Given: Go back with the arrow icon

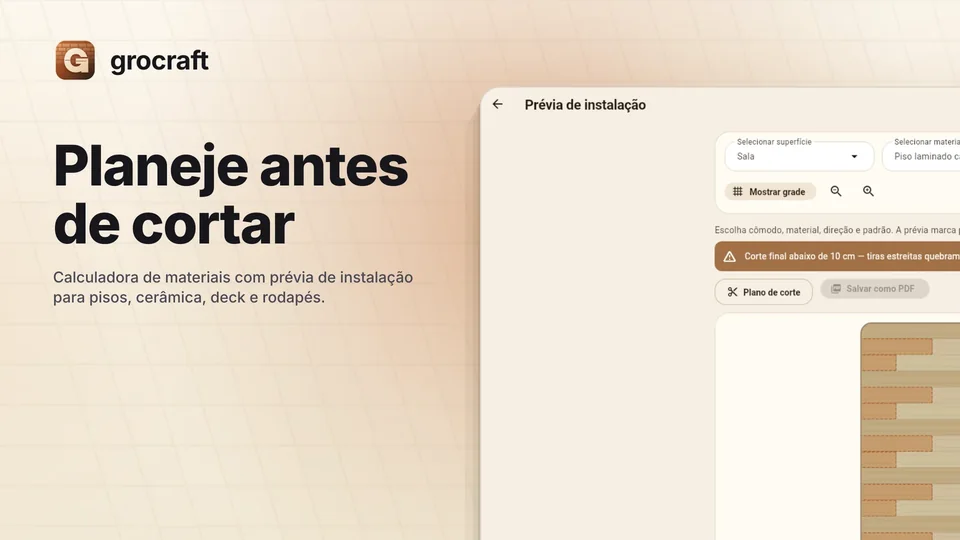Looking at the screenshot, I should pos(498,105).
